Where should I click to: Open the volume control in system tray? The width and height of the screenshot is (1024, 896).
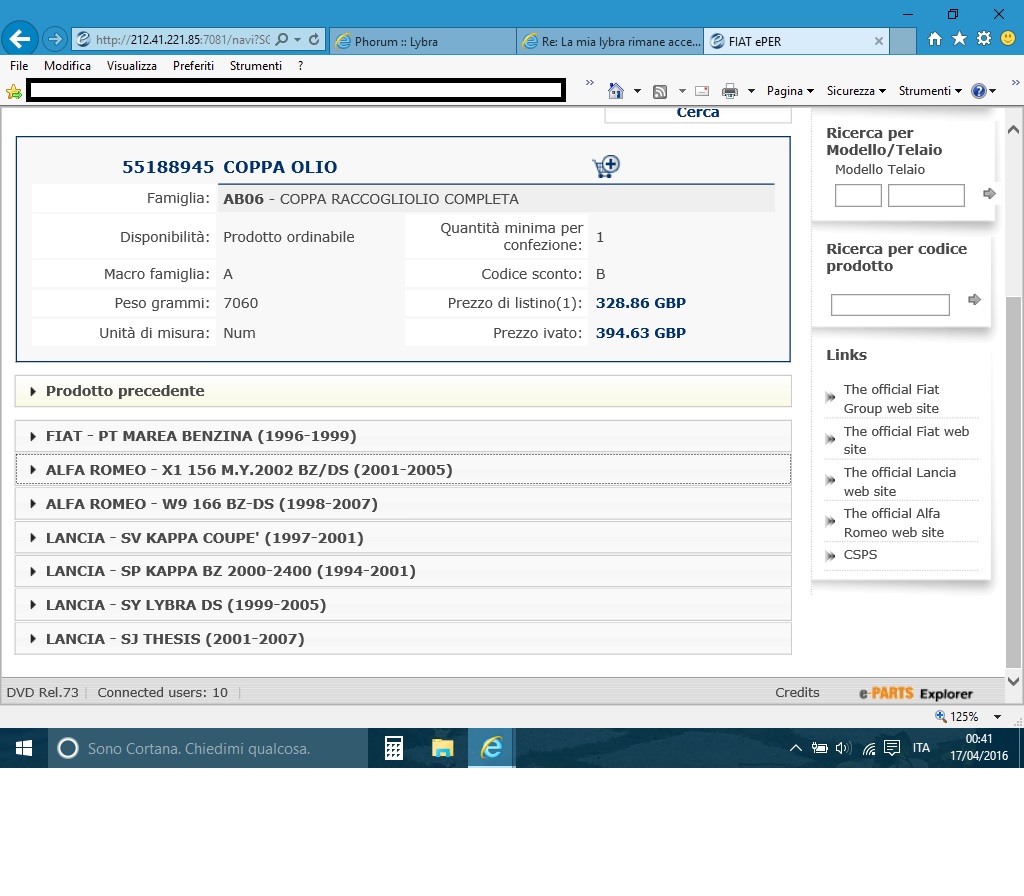point(843,748)
